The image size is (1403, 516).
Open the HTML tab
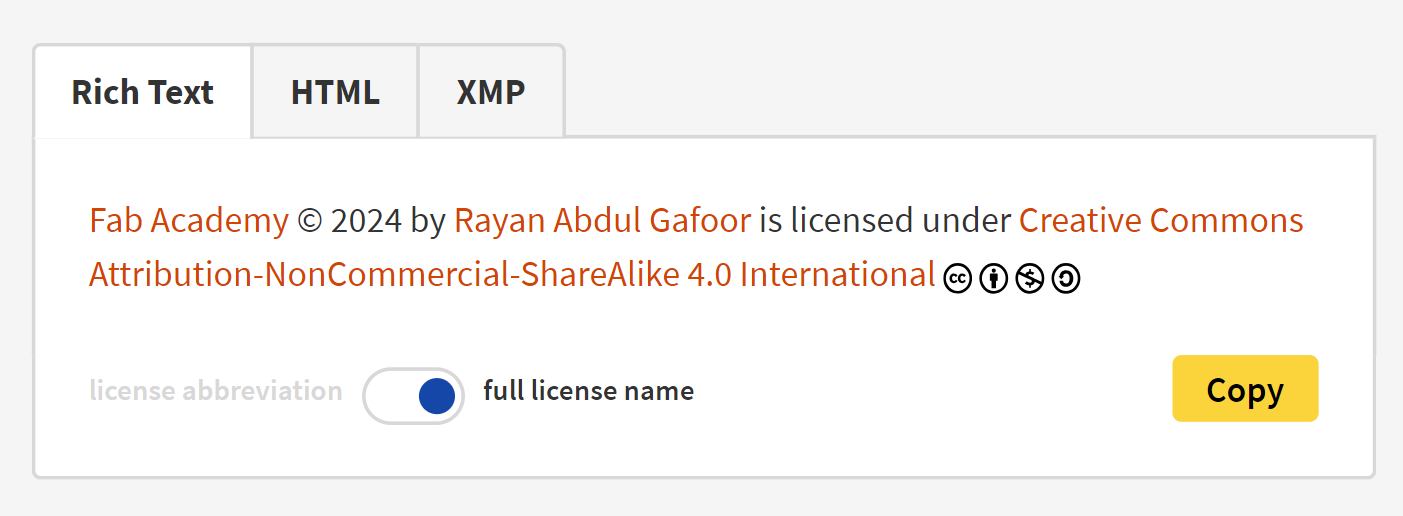pyautogui.click(x=335, y=92)
